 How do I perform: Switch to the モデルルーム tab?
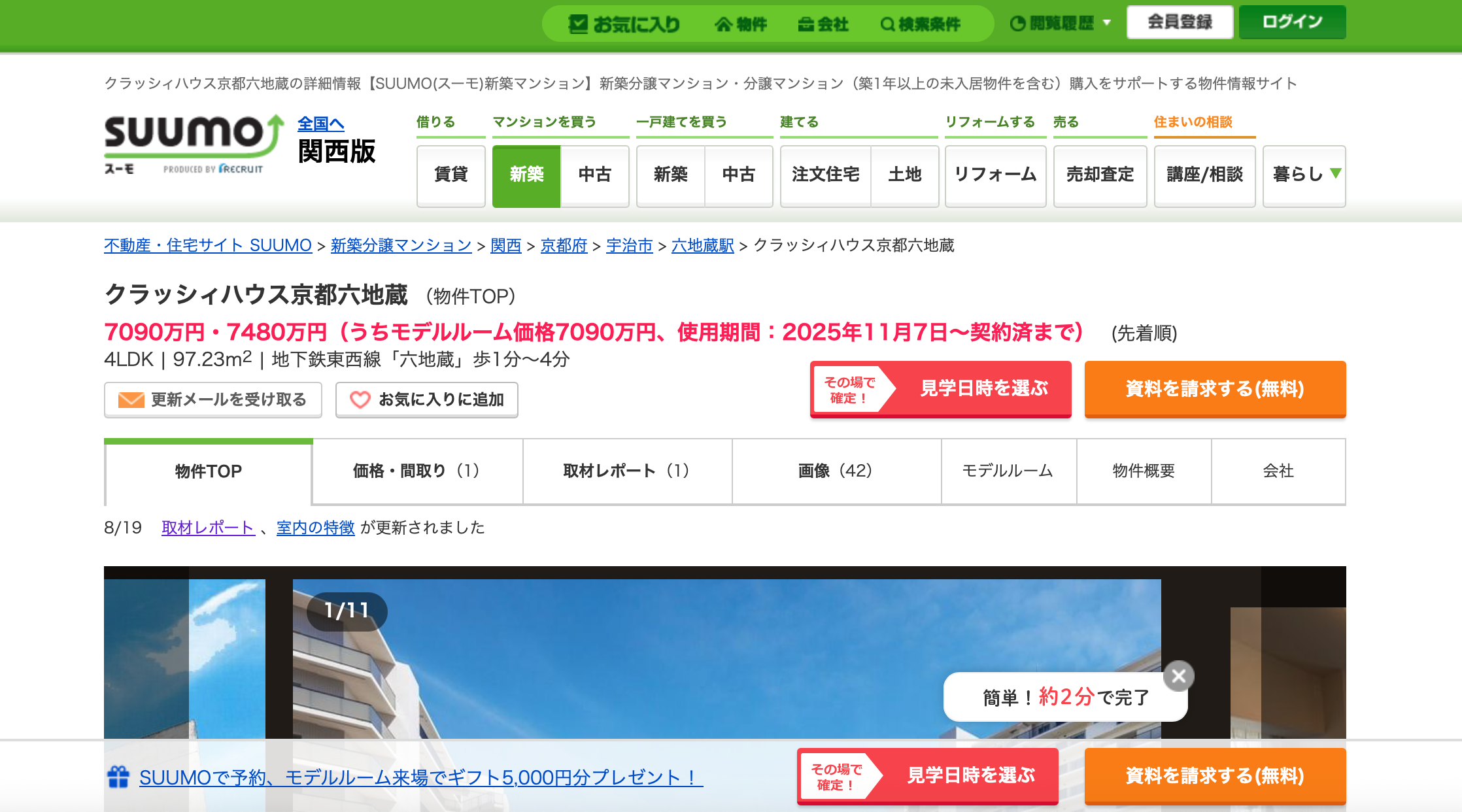pyautogui.click(x=1009, y=471)
